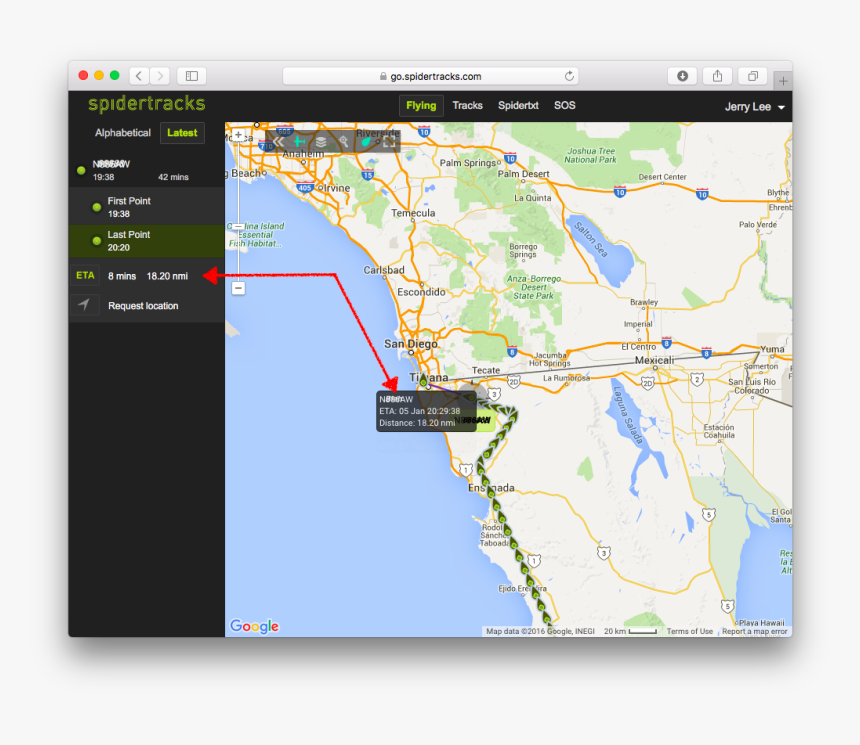Click the Google logo on the map

[x=254, y=626]
